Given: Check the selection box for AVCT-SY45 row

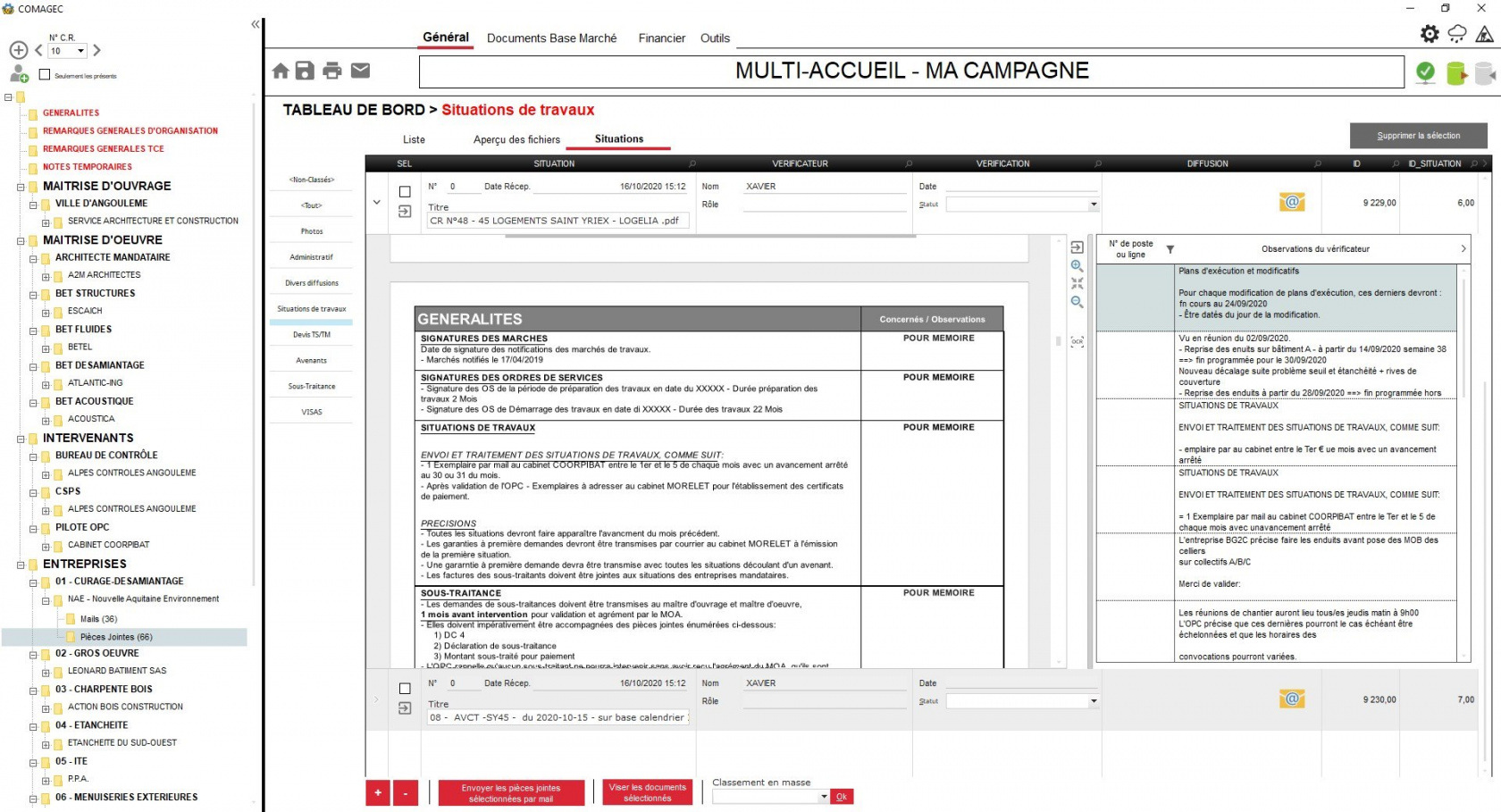Looking at the screenshot, I should coord(405,689).
